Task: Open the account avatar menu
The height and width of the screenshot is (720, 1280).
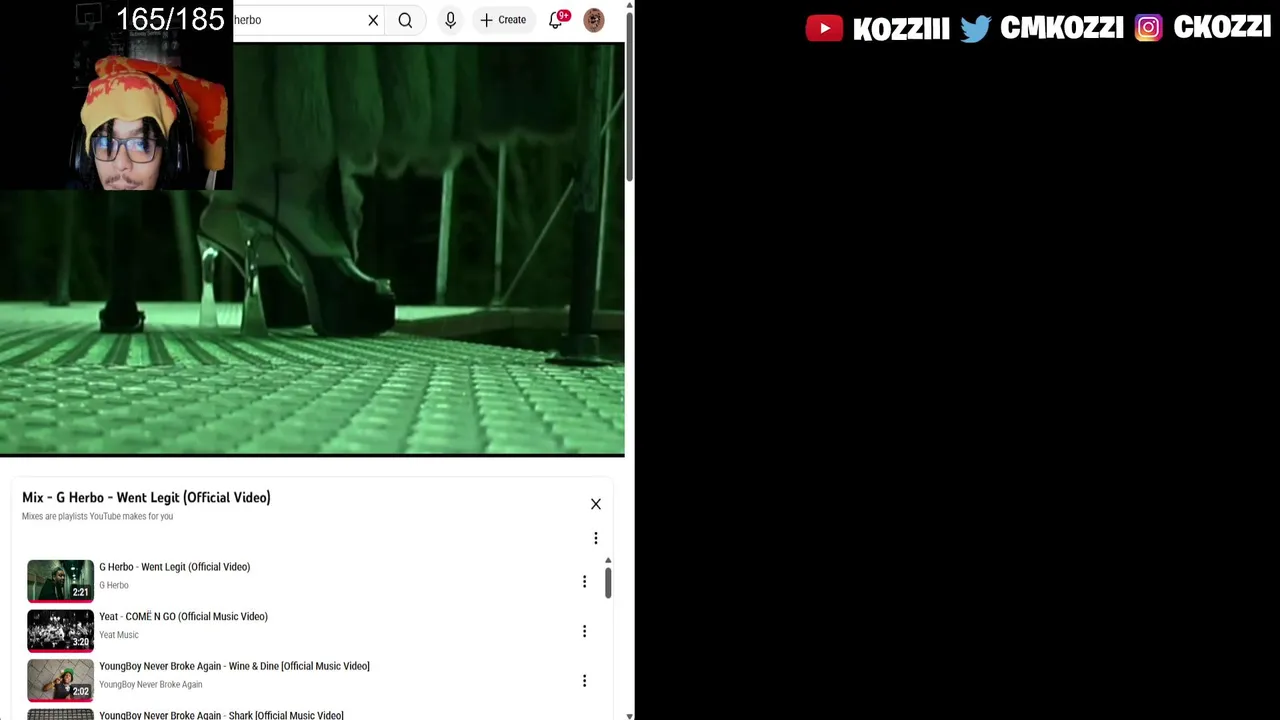Action: 594,20
